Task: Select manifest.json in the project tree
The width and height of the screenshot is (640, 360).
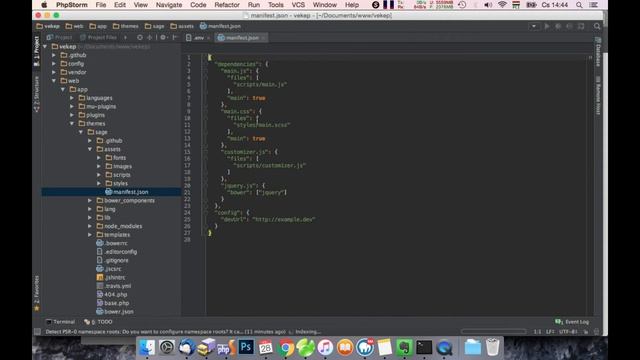Action: pos(111,192)
